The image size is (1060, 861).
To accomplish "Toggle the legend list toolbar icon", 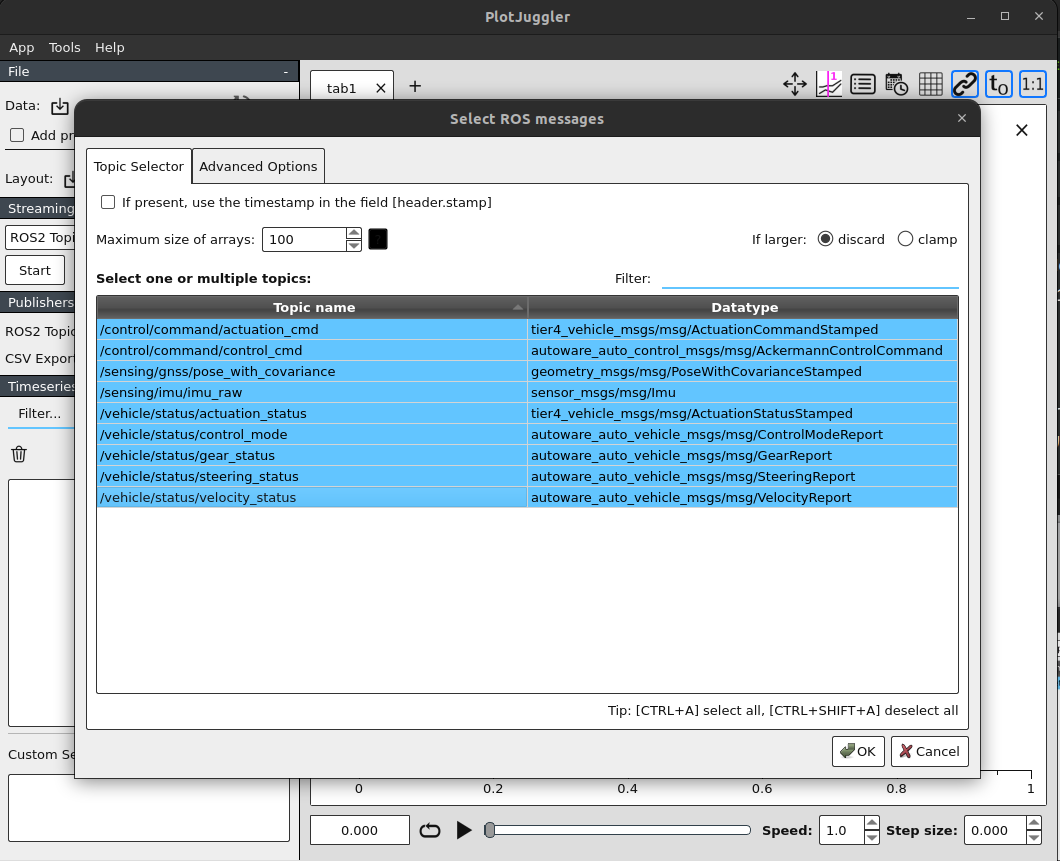I will point(863,84).
